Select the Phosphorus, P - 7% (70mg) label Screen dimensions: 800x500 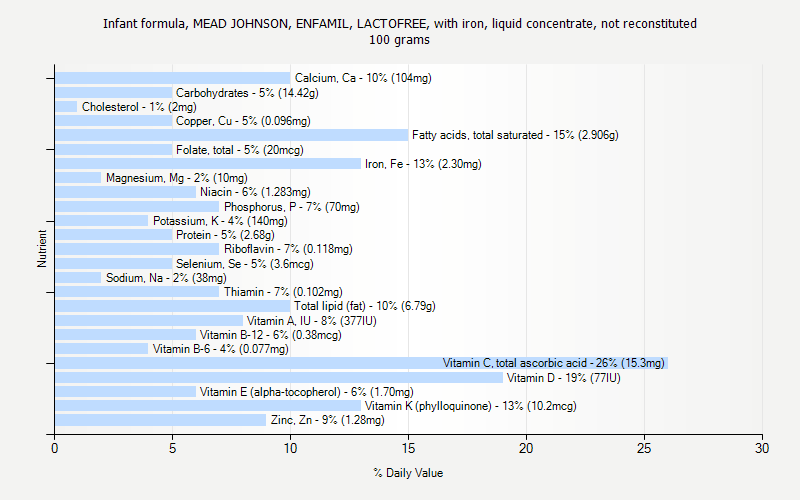pyautogui.click(x=291, y=207)
